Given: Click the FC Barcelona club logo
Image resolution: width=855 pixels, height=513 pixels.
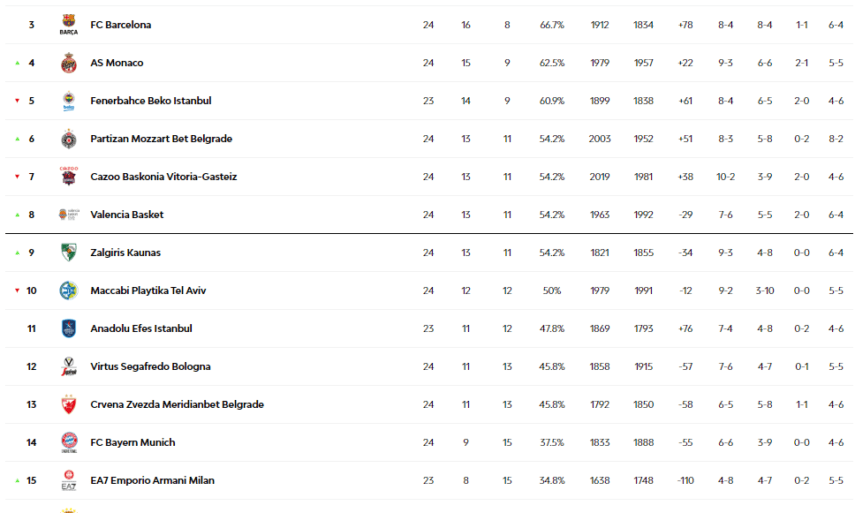Looking at the screenshot, I should click(68, 25).
